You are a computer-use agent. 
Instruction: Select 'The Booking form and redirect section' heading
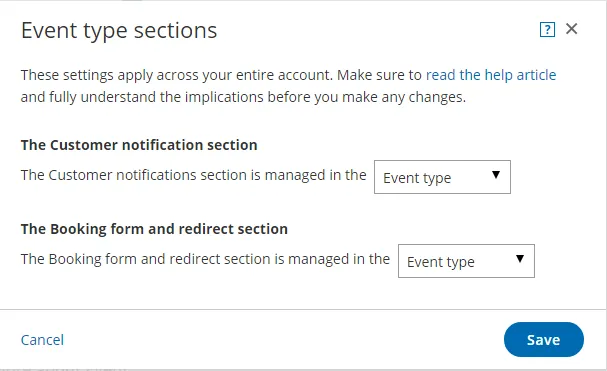point(154,229)
